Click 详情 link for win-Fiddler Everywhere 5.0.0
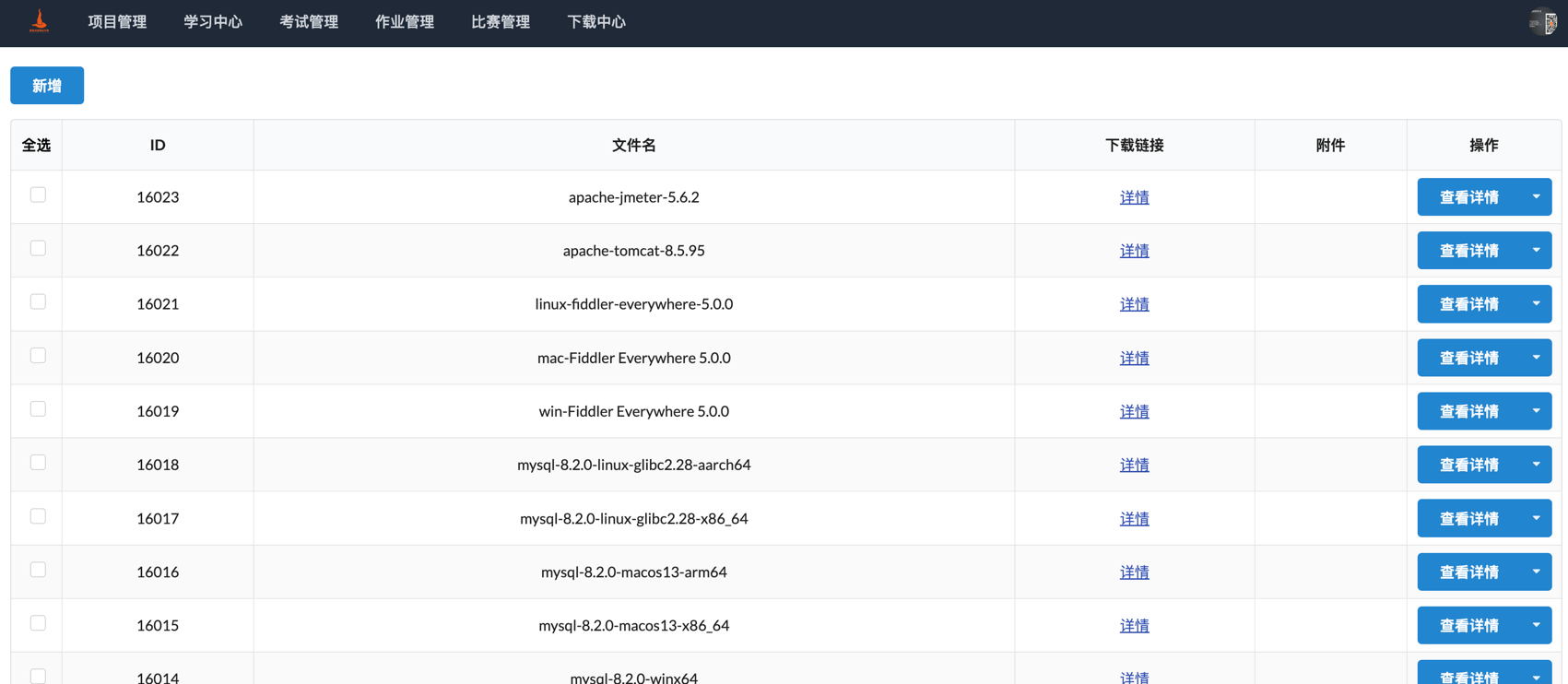The width and height of the screenshot is (1568, 684). coord(1134,411)
